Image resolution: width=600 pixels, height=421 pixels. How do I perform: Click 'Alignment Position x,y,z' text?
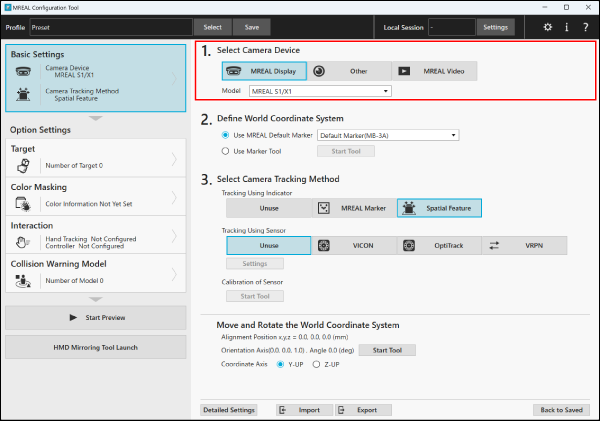click(x=254, y=337)
